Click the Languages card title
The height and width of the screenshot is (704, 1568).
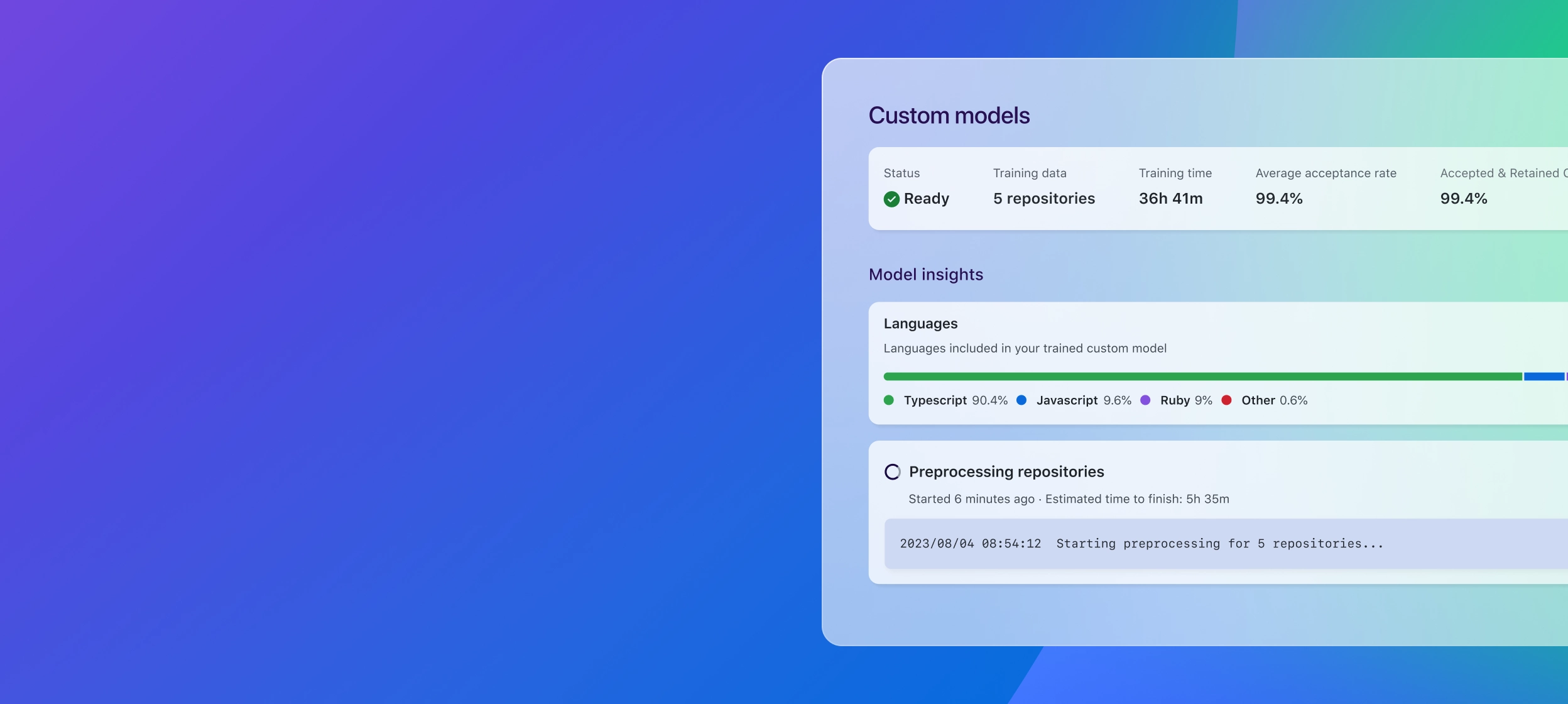click(920, 324)
